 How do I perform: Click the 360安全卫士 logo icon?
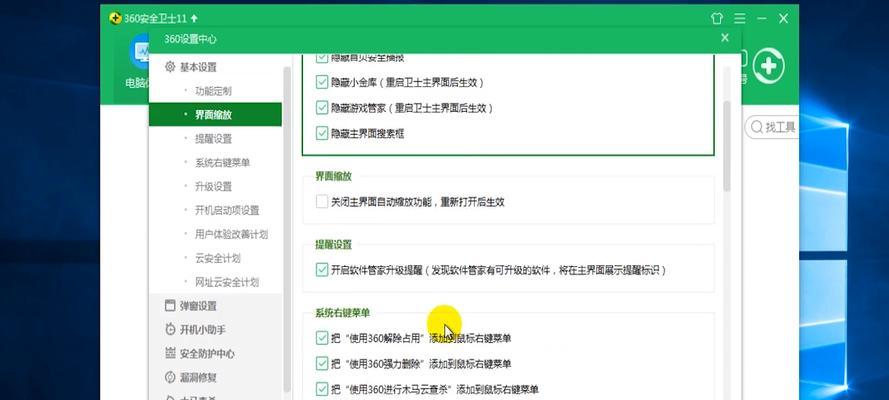pos(116,19)
